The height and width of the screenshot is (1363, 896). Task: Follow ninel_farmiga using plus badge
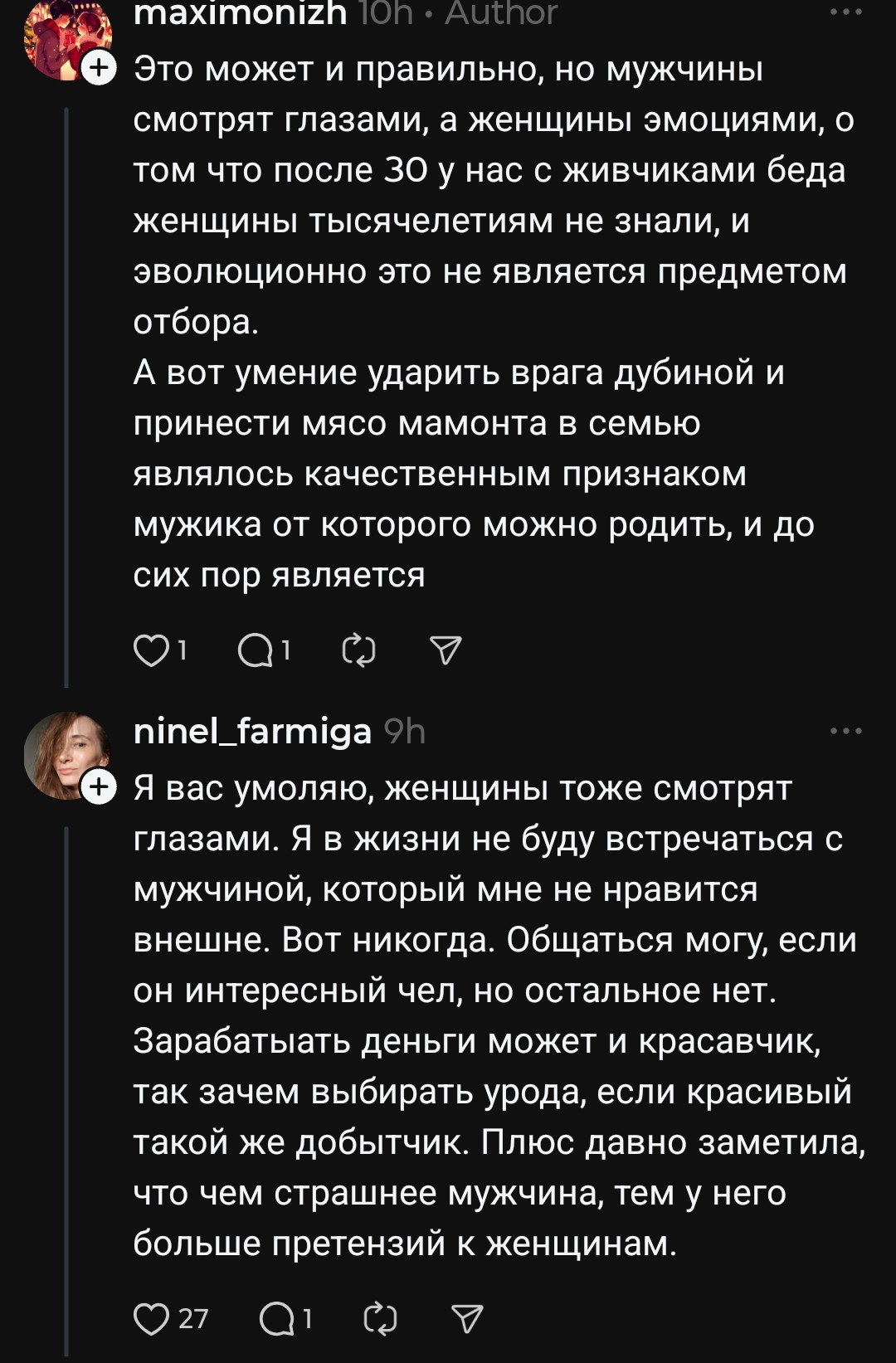(100, 786)
